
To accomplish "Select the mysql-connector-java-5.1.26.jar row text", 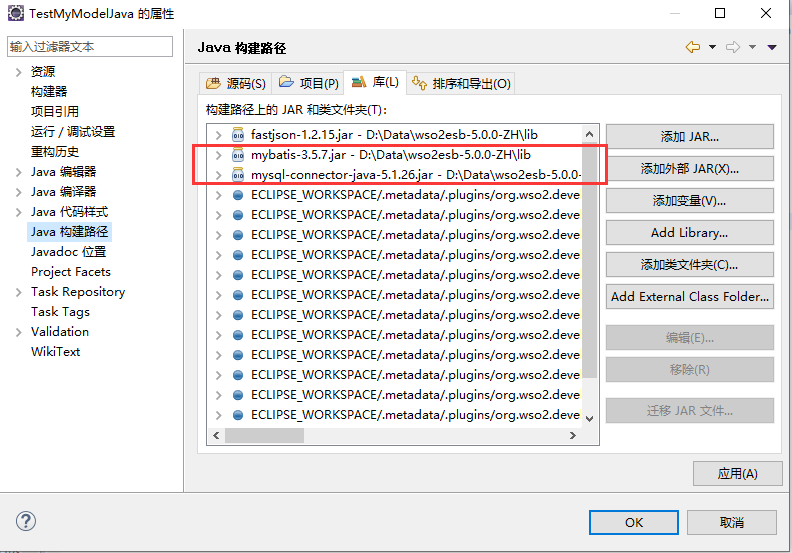I will click(x=415, y=175).
